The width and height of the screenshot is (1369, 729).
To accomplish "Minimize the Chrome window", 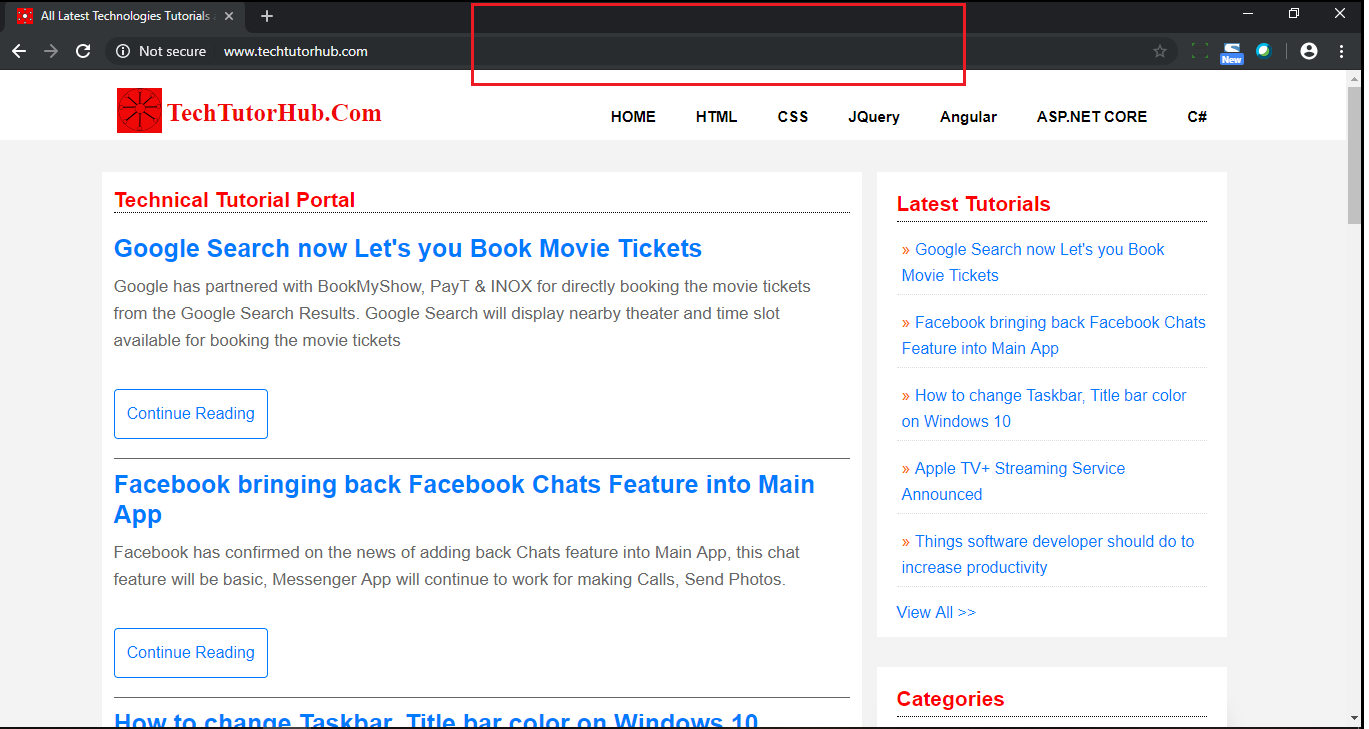I will tap(1248, 14).
